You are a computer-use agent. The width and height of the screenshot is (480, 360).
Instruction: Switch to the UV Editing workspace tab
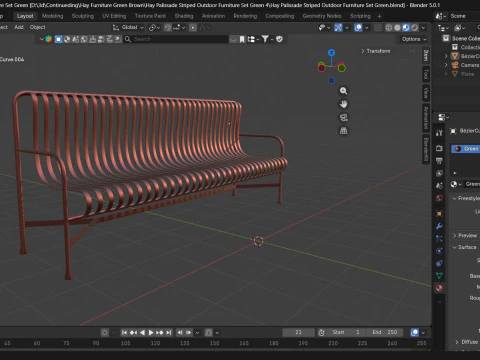tap(114, 16)
